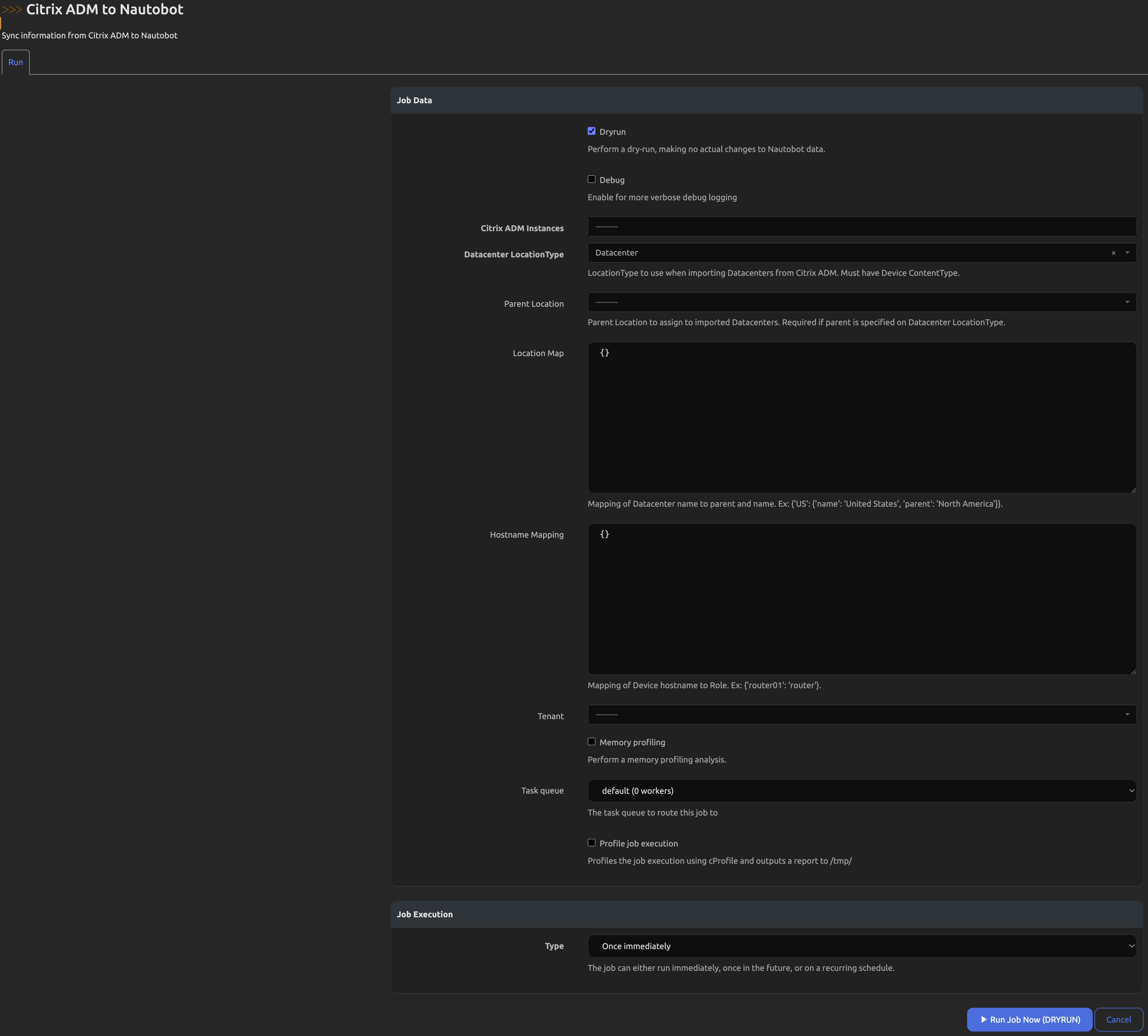Check Profile job execution option

pos(591,843)
